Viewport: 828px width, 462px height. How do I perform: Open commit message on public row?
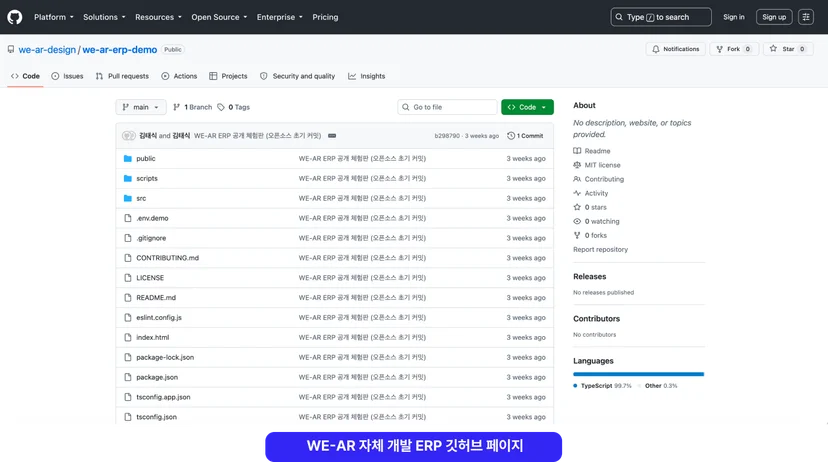[362, 158]
